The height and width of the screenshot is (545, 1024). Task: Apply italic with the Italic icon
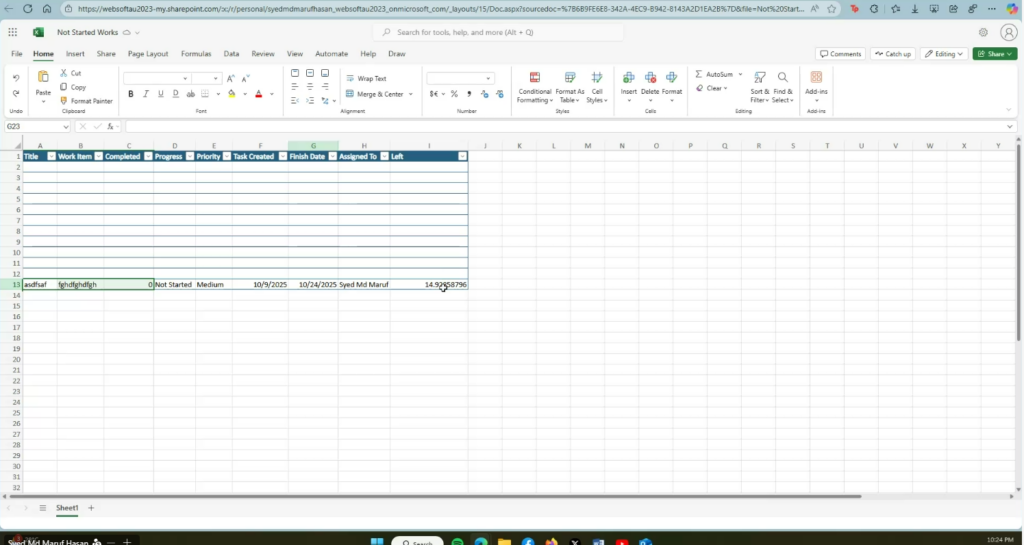[146, 94]
